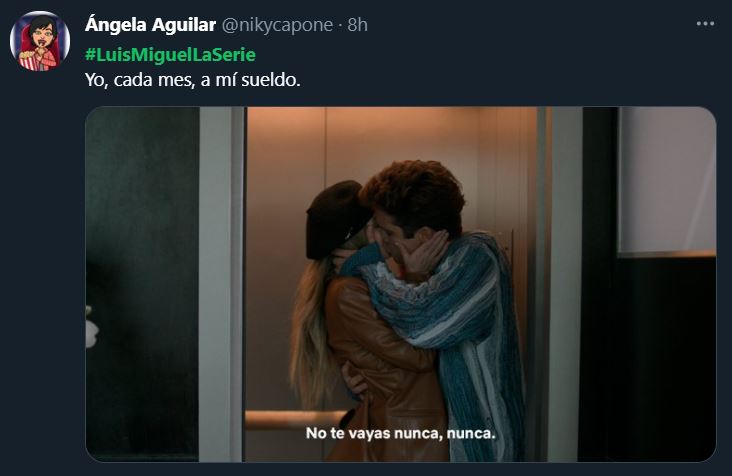Screen dimensions: 732x476
Task: Click the white wall panel at image right
Action: pyautogui.click(x=667, y=180)
